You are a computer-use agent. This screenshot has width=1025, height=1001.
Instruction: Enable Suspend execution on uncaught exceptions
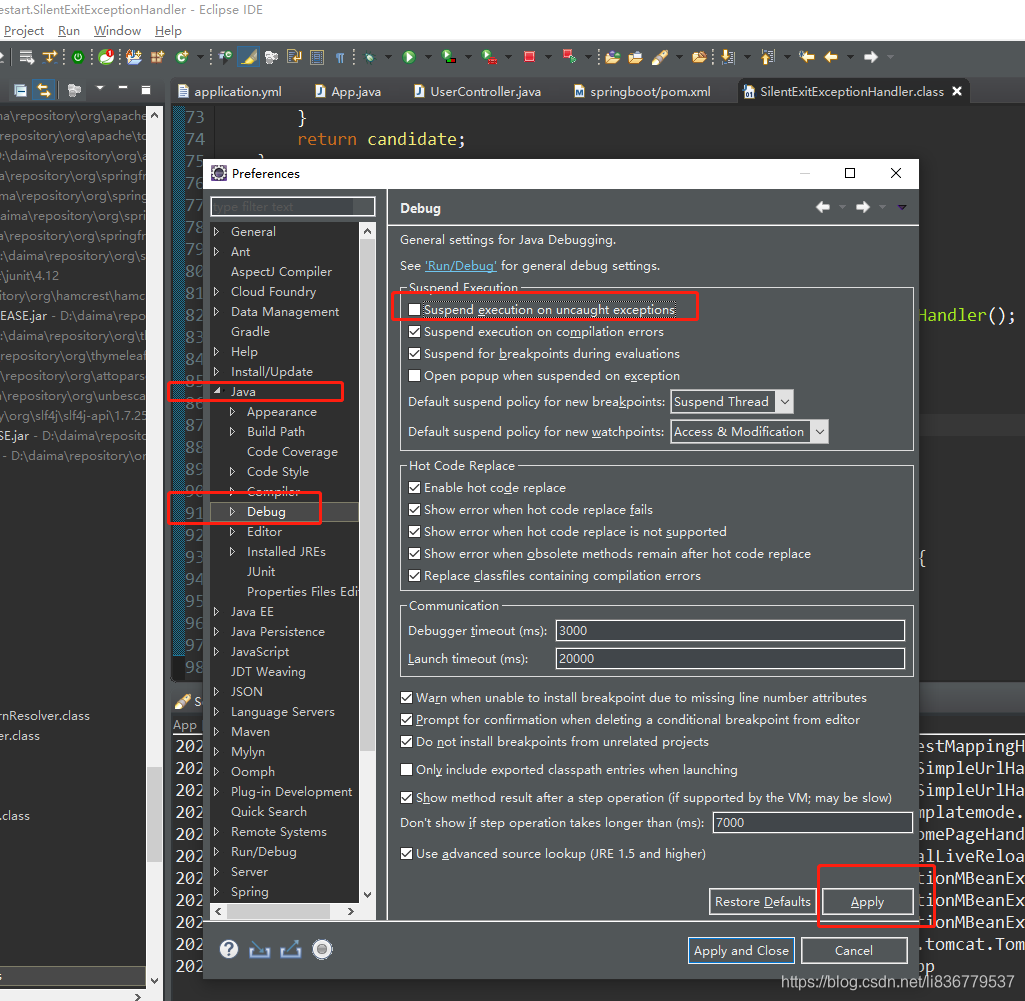(414, 309)
